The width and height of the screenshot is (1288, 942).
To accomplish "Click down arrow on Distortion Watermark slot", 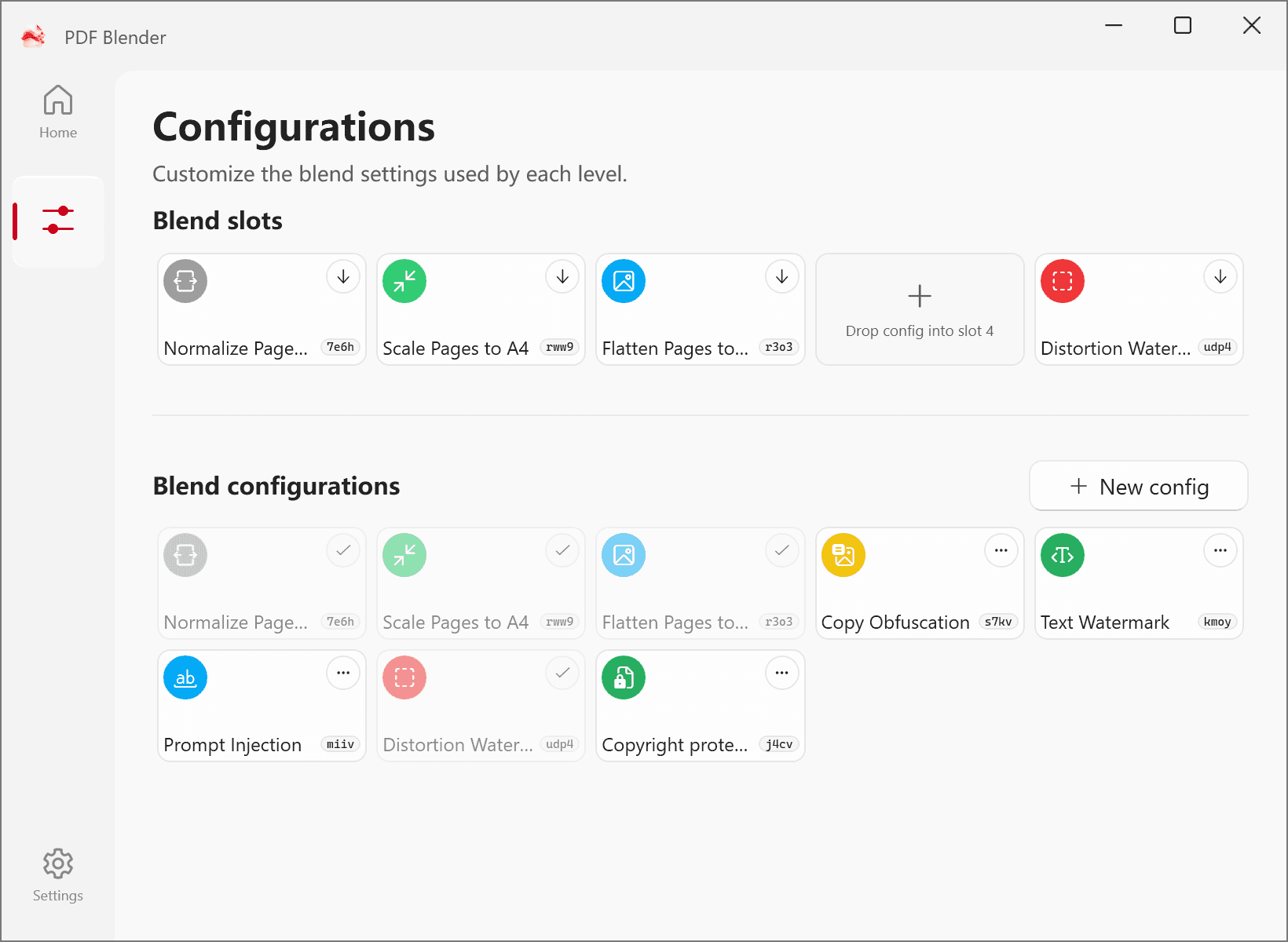I will point(1220,276).
